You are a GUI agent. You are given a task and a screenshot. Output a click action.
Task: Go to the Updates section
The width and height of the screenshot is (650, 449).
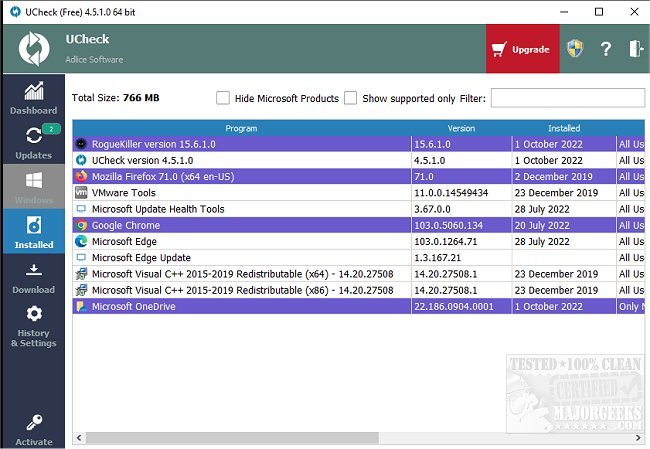point(33,143)
